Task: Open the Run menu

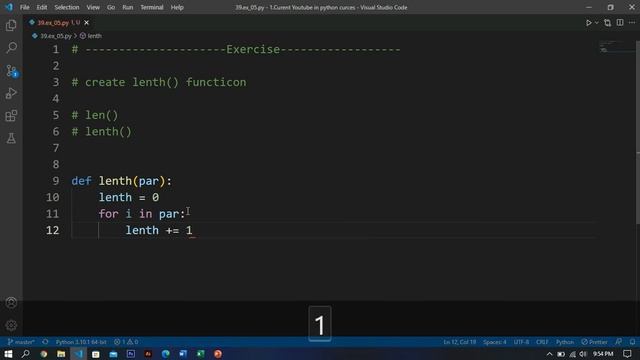Action: click(x=128, y=7)
